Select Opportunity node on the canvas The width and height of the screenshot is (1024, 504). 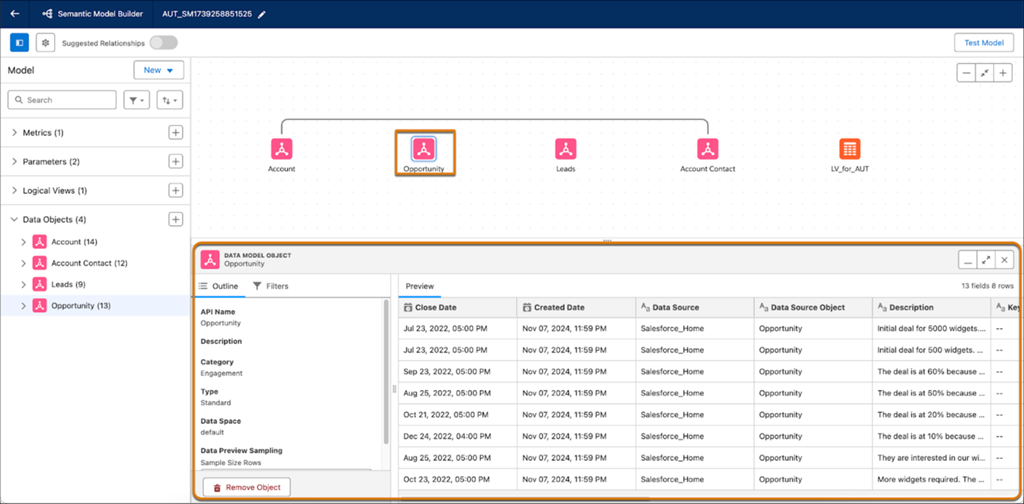424,149
